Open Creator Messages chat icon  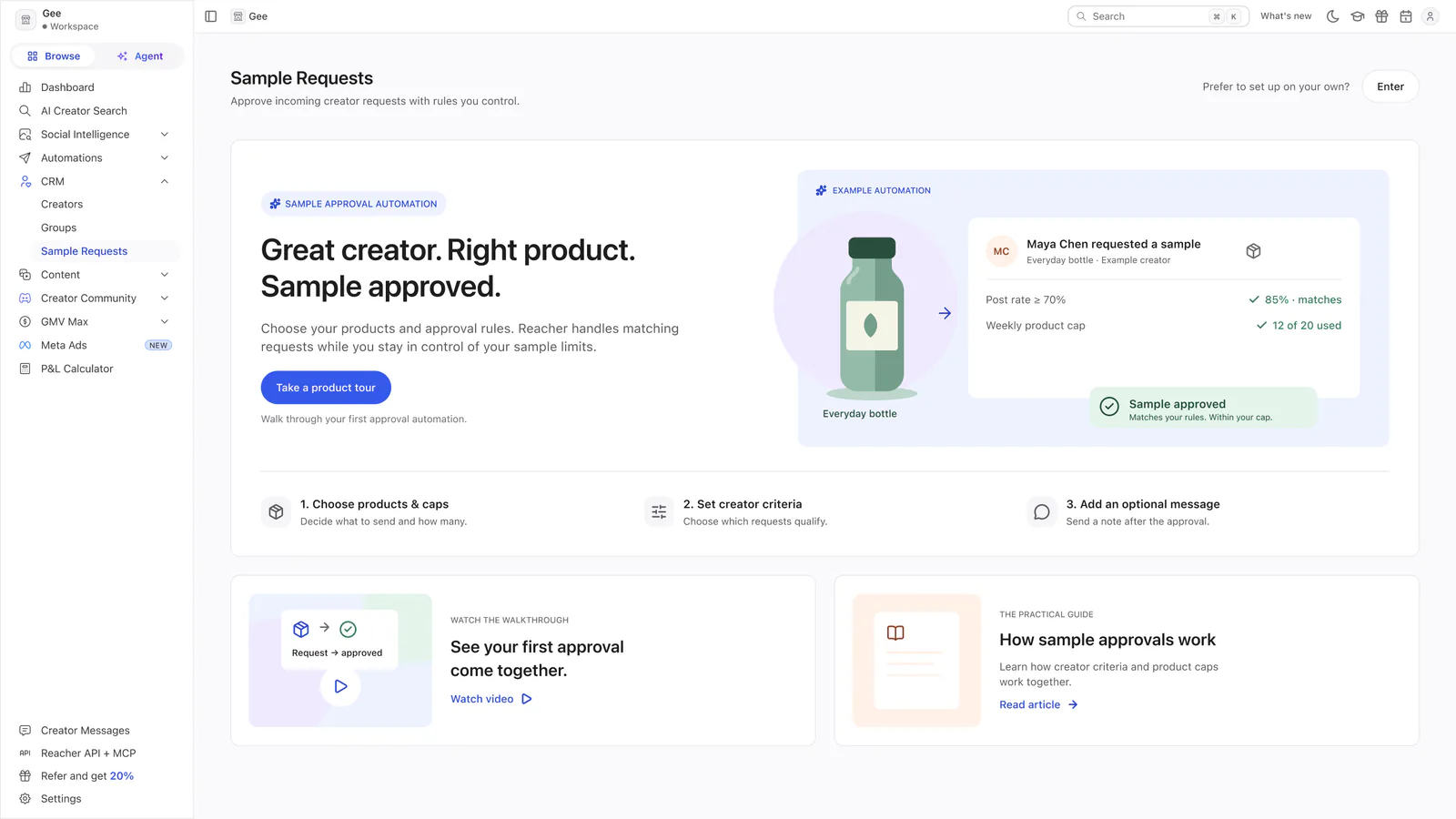pyautogui.click(x=25, y=731)
